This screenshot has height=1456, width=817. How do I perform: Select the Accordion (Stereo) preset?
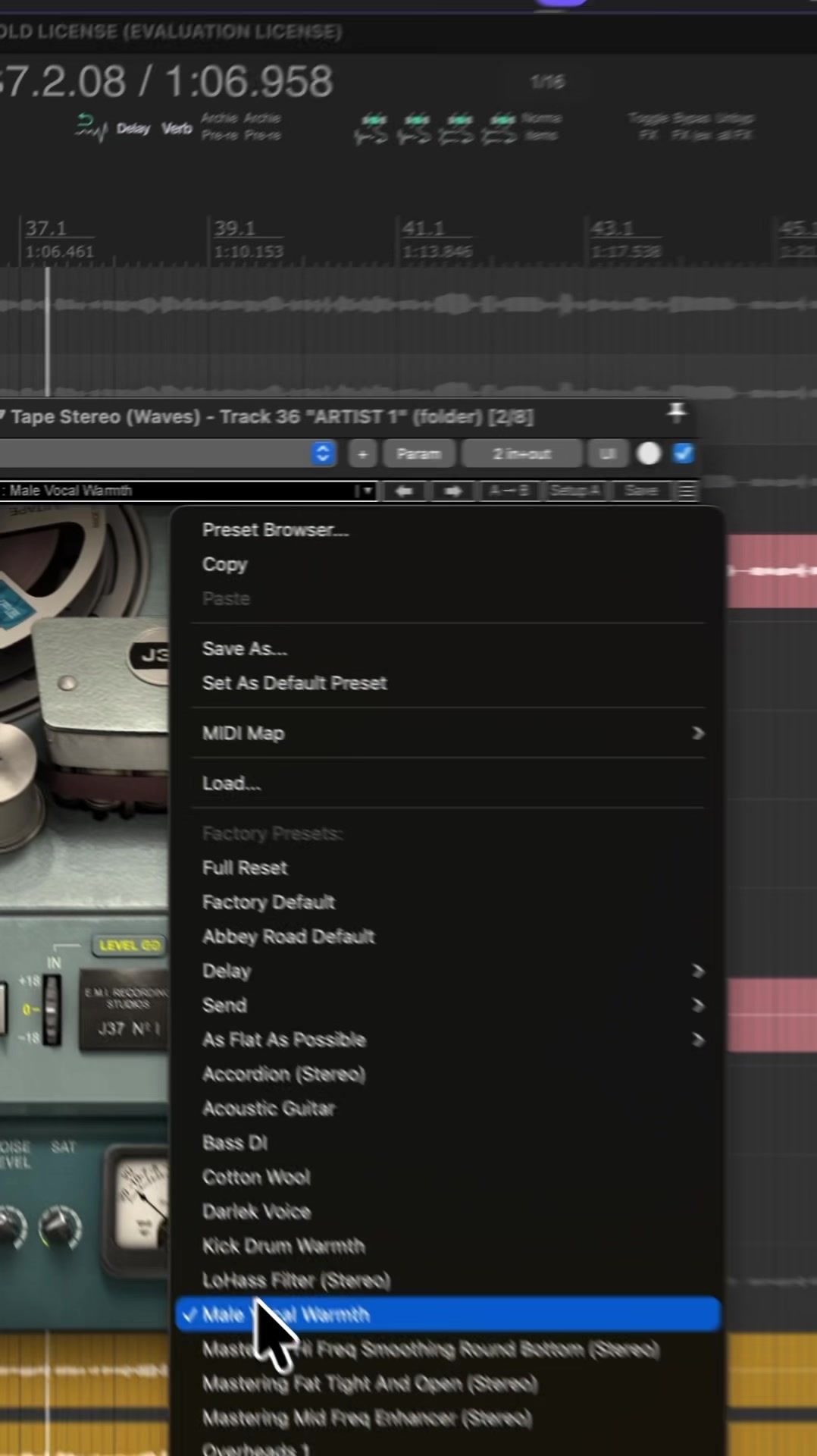(447, 1074)
